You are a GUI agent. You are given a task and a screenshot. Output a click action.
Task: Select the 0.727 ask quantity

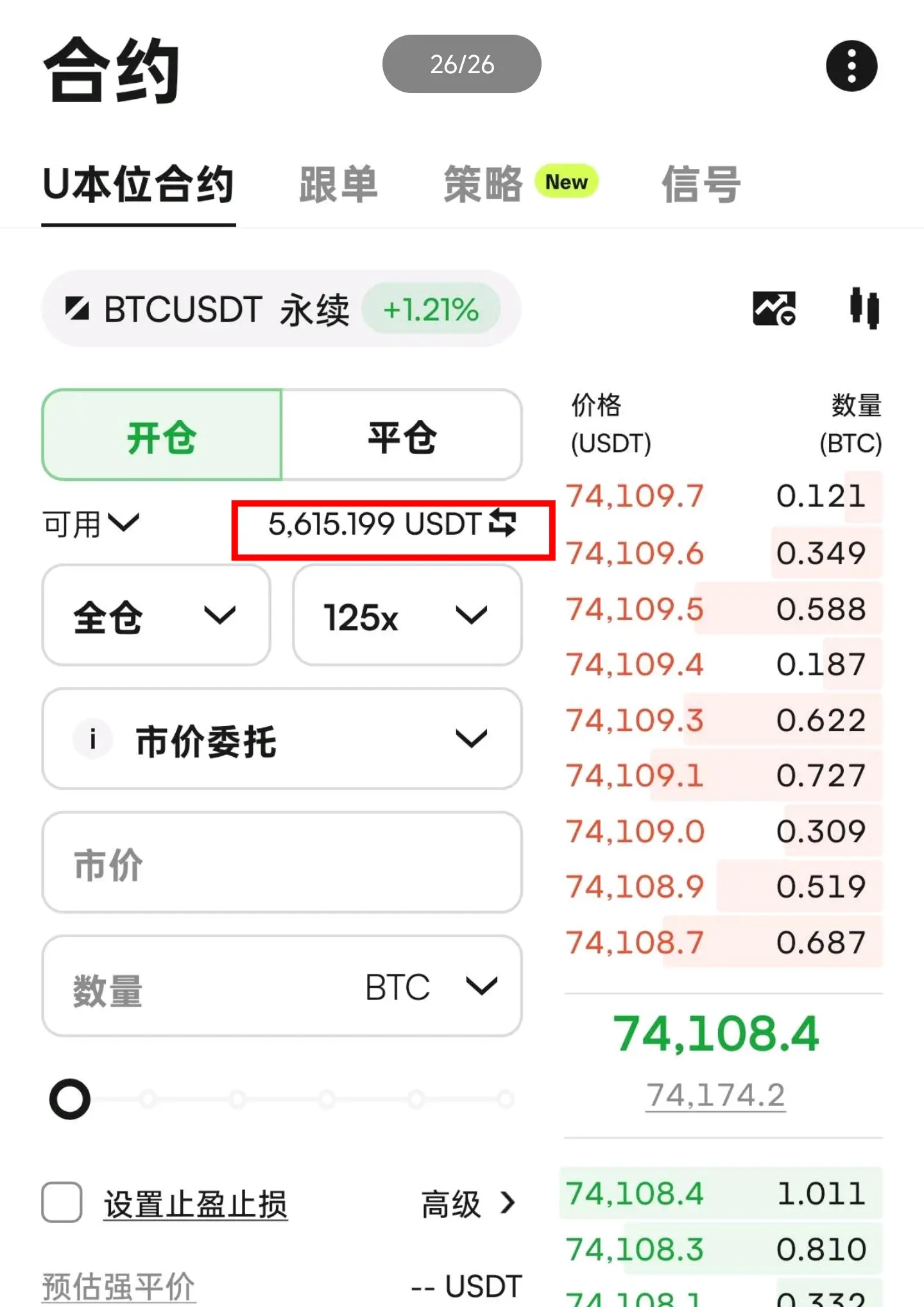pyautogui.click(x=821, y=775)
